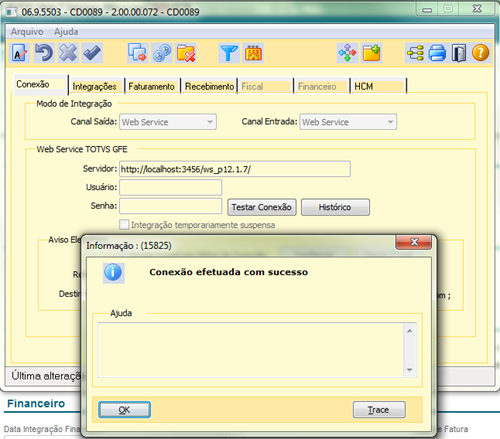This screenshot has height=439, width=500.
Task: Switch to the Conexão tab
Action: pyautogui.click(x=40, y=84)
